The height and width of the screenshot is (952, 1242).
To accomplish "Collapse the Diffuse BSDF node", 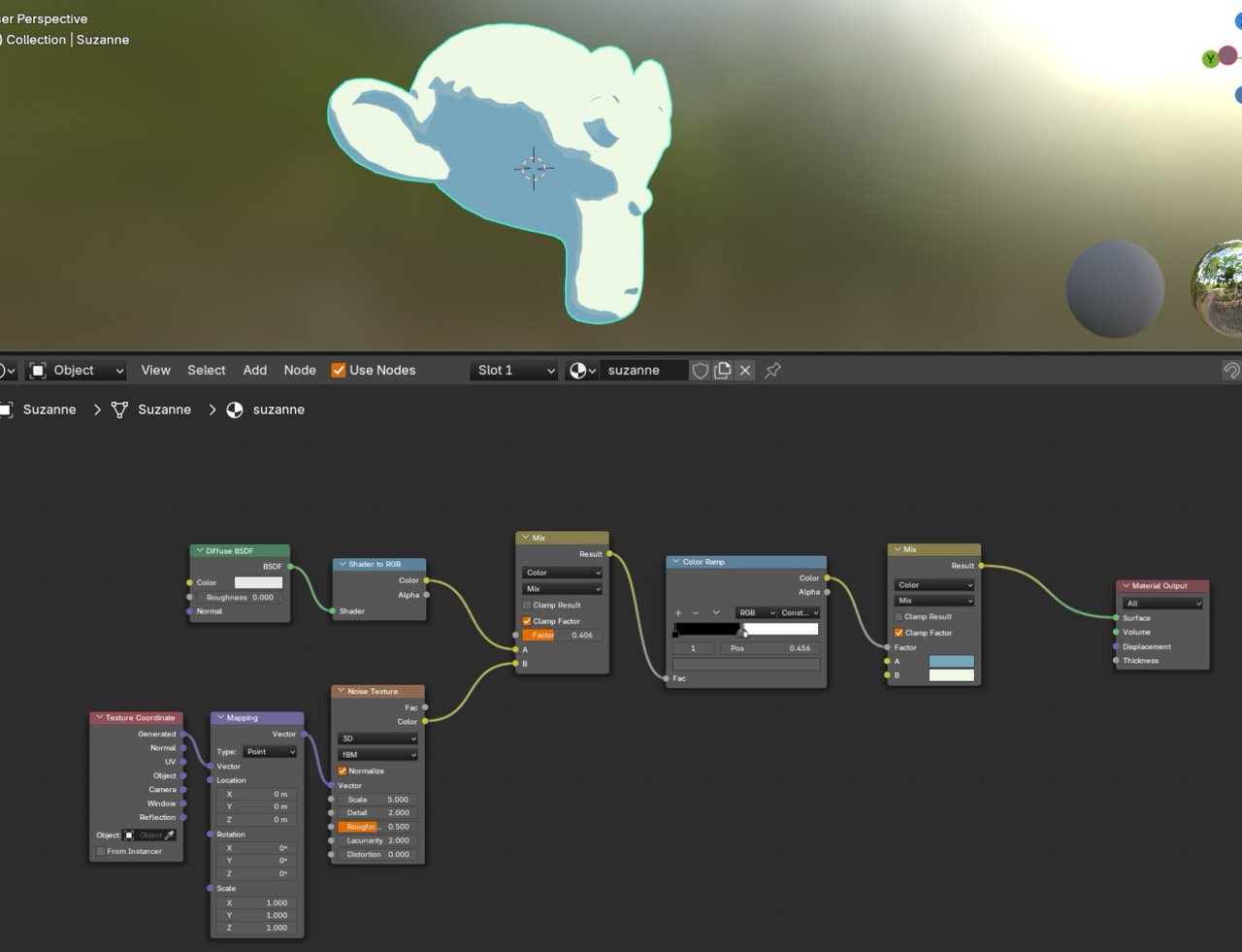I will point(199,550).
